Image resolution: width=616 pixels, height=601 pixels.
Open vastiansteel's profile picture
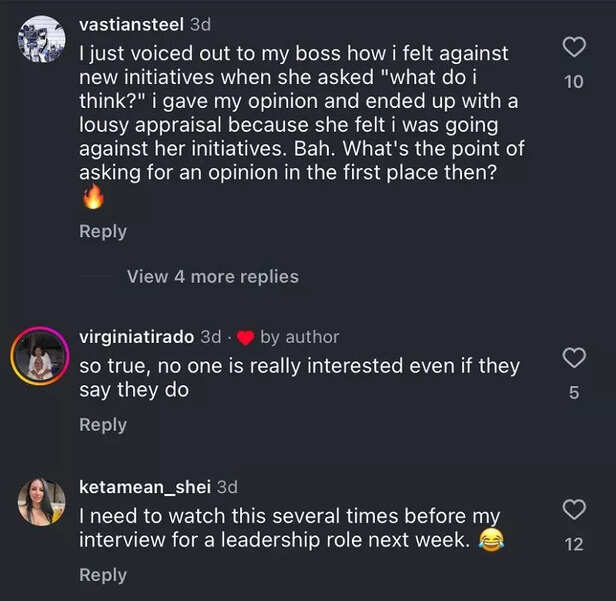click(41, 39)
